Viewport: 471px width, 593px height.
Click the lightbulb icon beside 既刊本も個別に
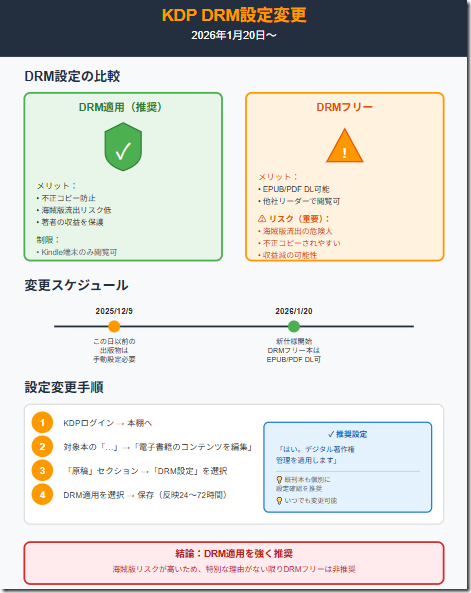coord(279,480)
